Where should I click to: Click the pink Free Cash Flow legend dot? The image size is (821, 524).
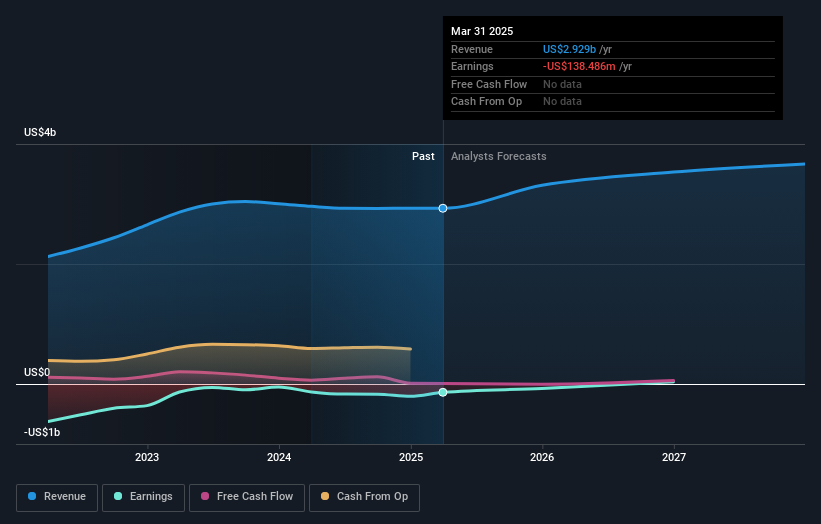pos(205,496)
